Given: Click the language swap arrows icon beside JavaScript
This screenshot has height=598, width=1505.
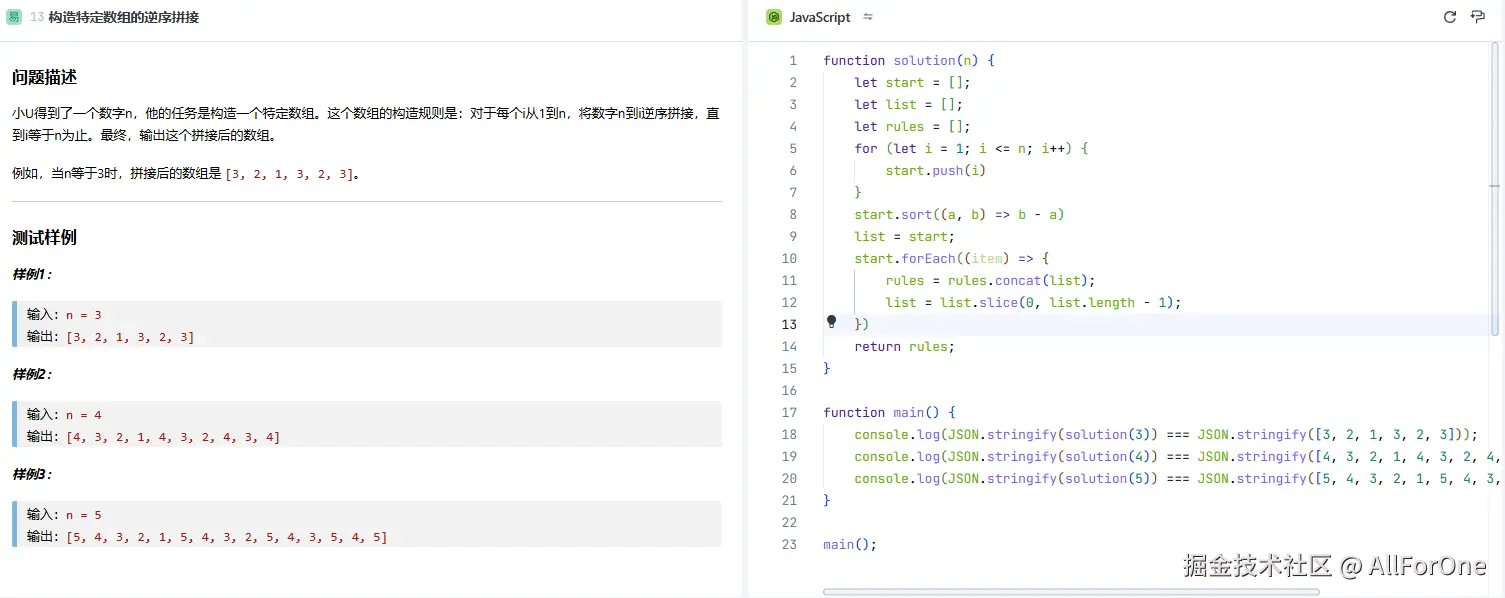Looking at the screenshot, I should point(866,16).
